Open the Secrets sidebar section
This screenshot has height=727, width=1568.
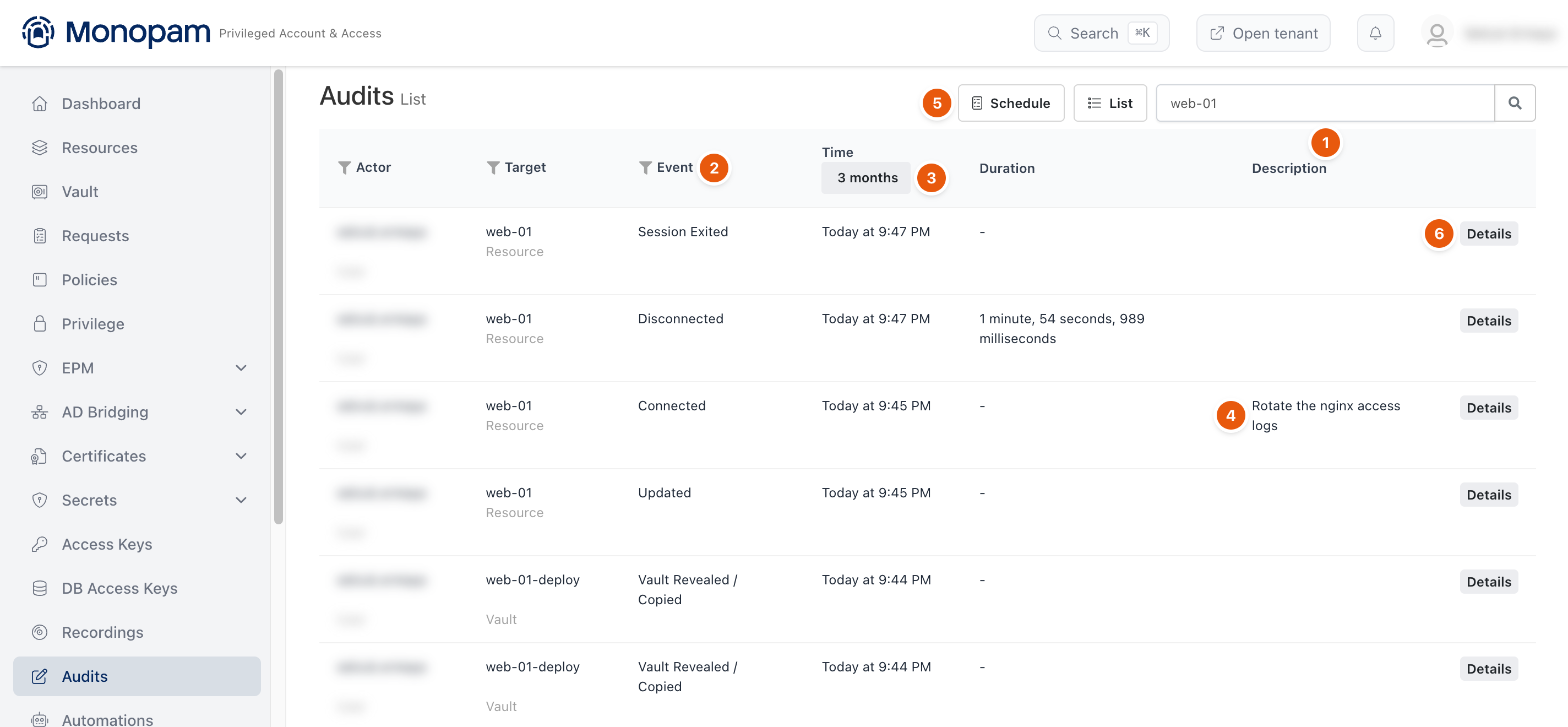(137, 500)
